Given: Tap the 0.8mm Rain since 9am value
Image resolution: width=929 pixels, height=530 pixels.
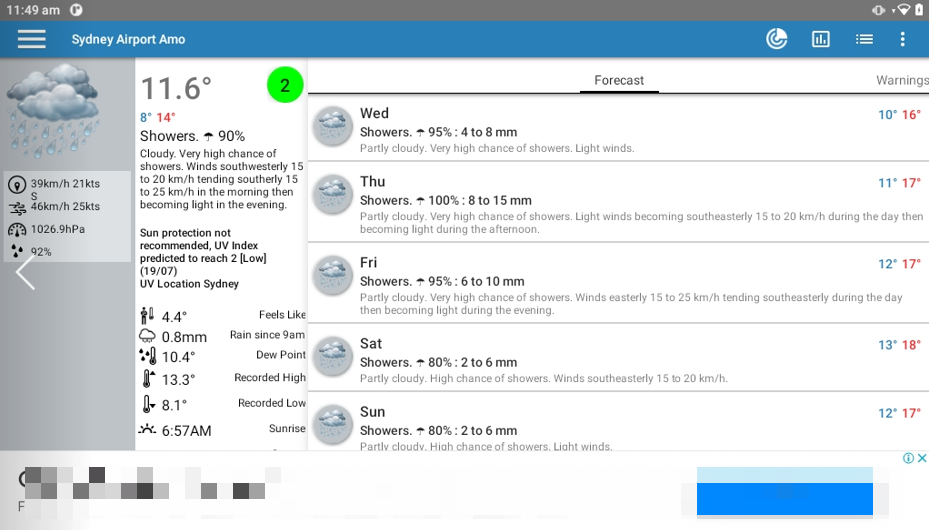Looking at the screenshot, I should (x=184, y=337).
